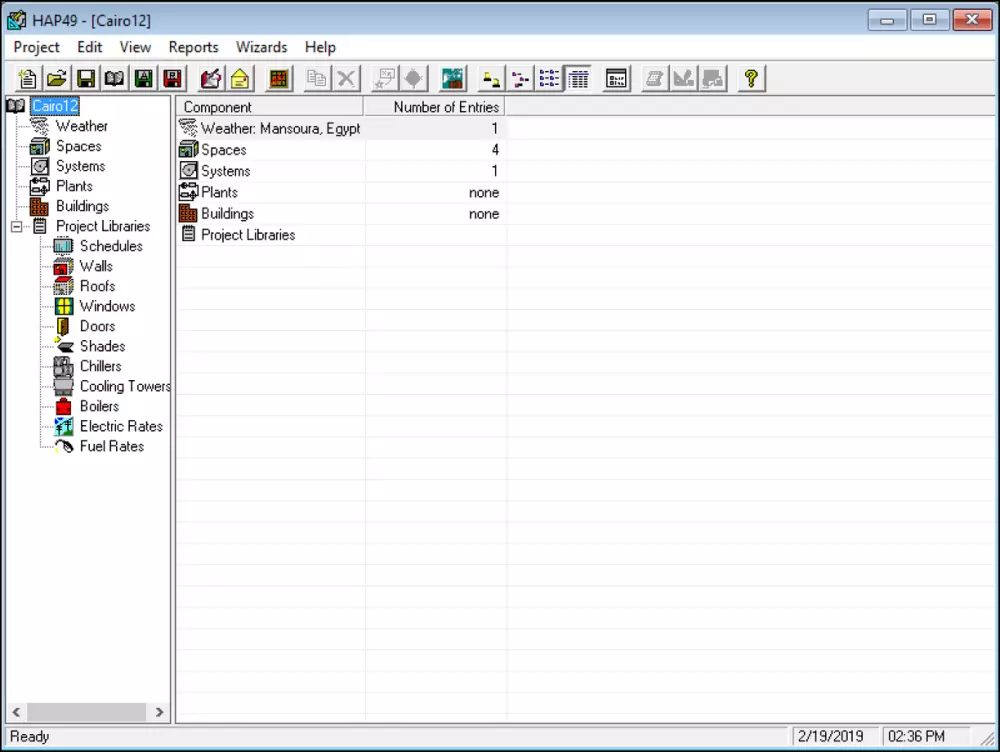This screenshot has height=752, width=1000.
Task: Click the grayed round-gear toolbar icon
Action: click(414, 78)
